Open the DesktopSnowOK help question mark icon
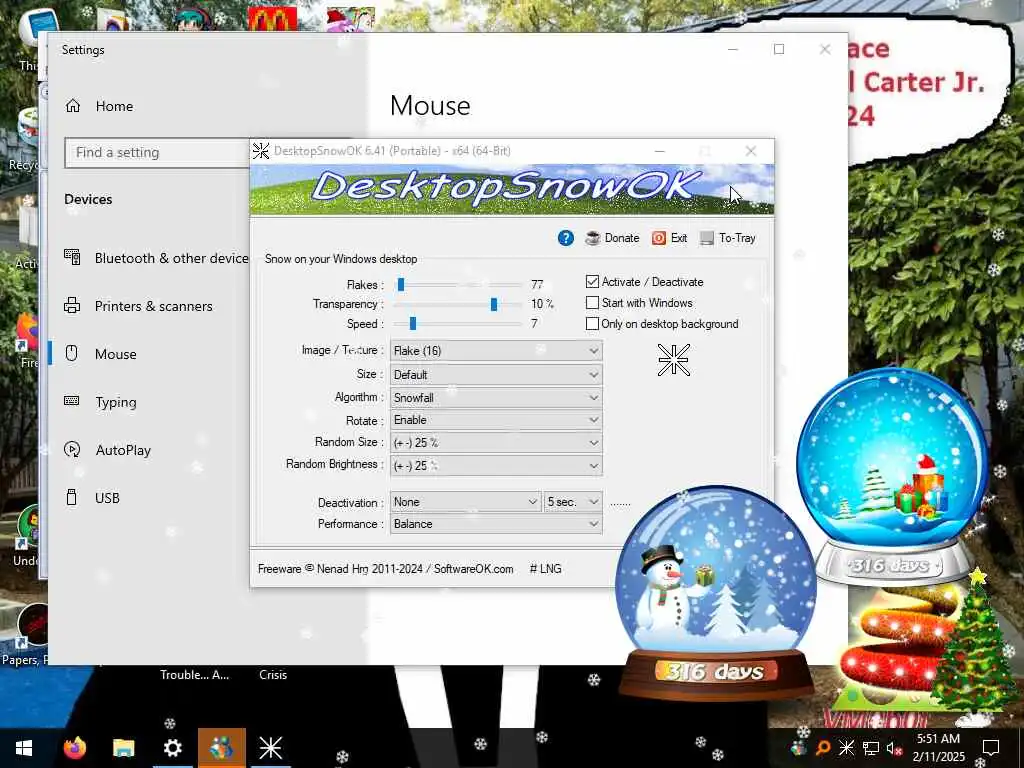Viewport: 1024px width, 768px height. coord(566,238)
